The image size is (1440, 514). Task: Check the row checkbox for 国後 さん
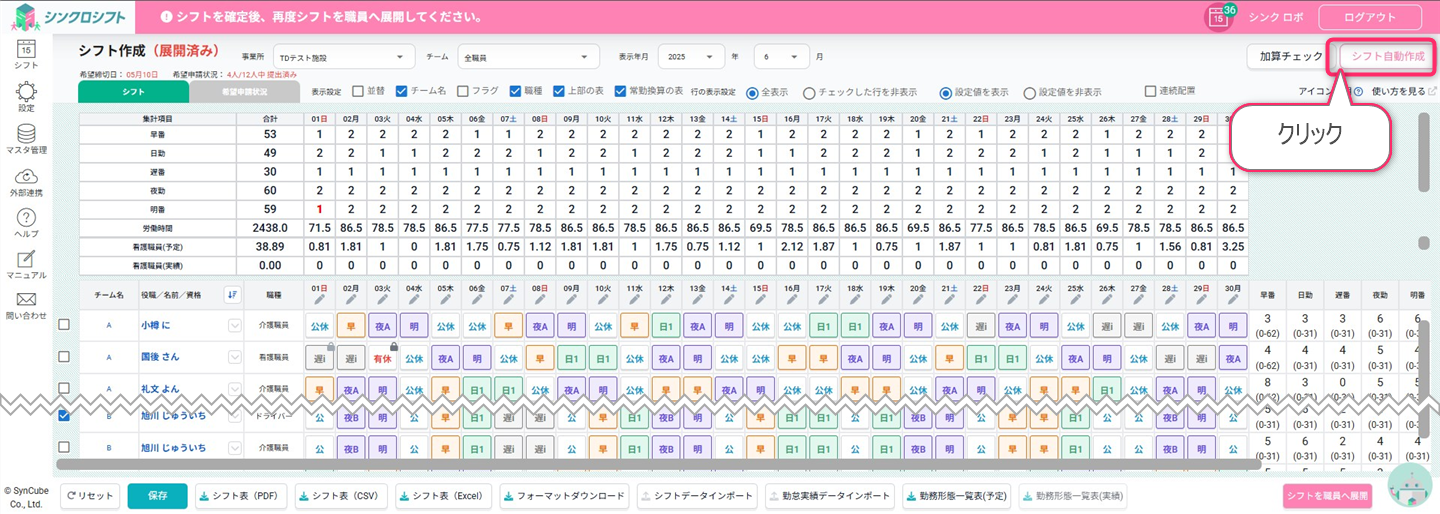pos(64,356)
